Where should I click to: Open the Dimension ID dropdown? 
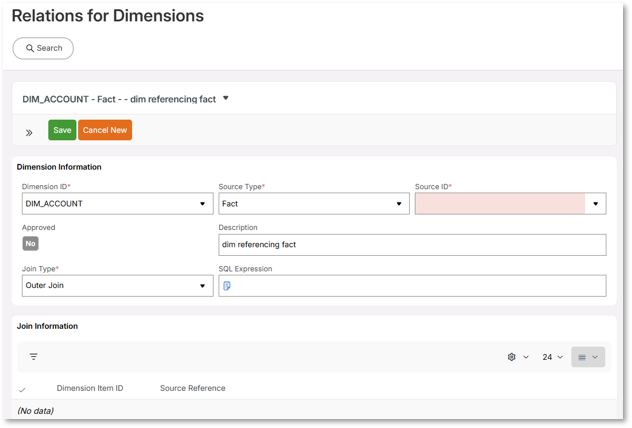point(118,204)
